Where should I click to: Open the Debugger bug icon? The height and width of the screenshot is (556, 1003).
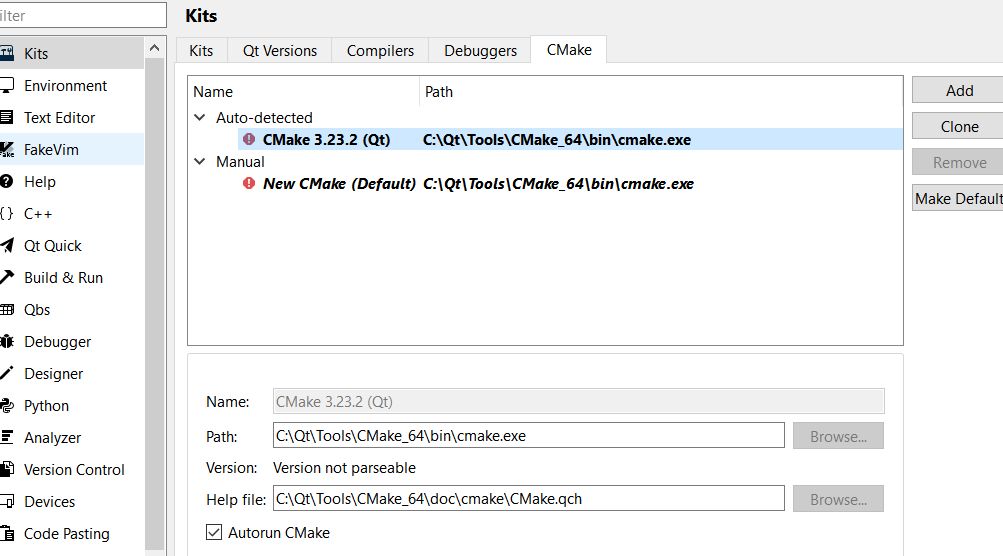(6, 341)
